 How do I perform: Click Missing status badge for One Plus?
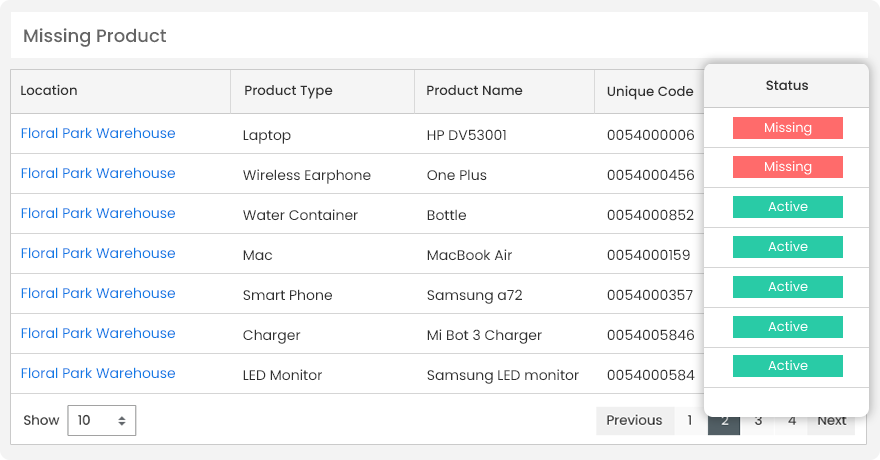[787, 167]
